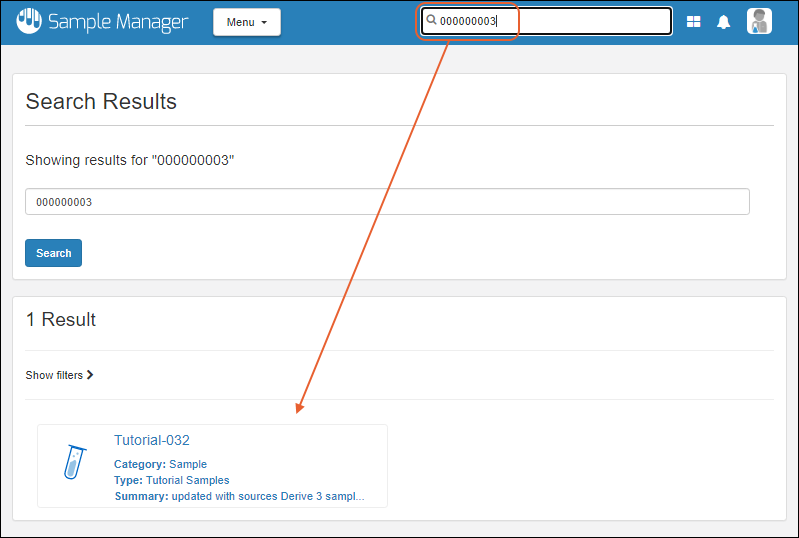Open the grid dashboard icon
Image resolution: width=799 pixels, height=538 pixels.
click(x=693, y=22)
